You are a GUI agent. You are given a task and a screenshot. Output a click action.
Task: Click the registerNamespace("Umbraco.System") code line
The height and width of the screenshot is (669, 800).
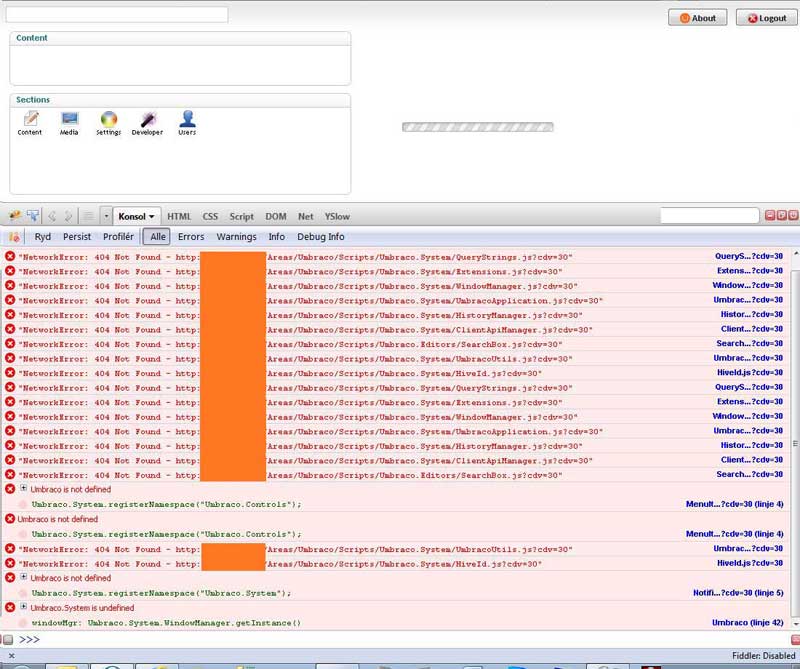click(161, 593)
